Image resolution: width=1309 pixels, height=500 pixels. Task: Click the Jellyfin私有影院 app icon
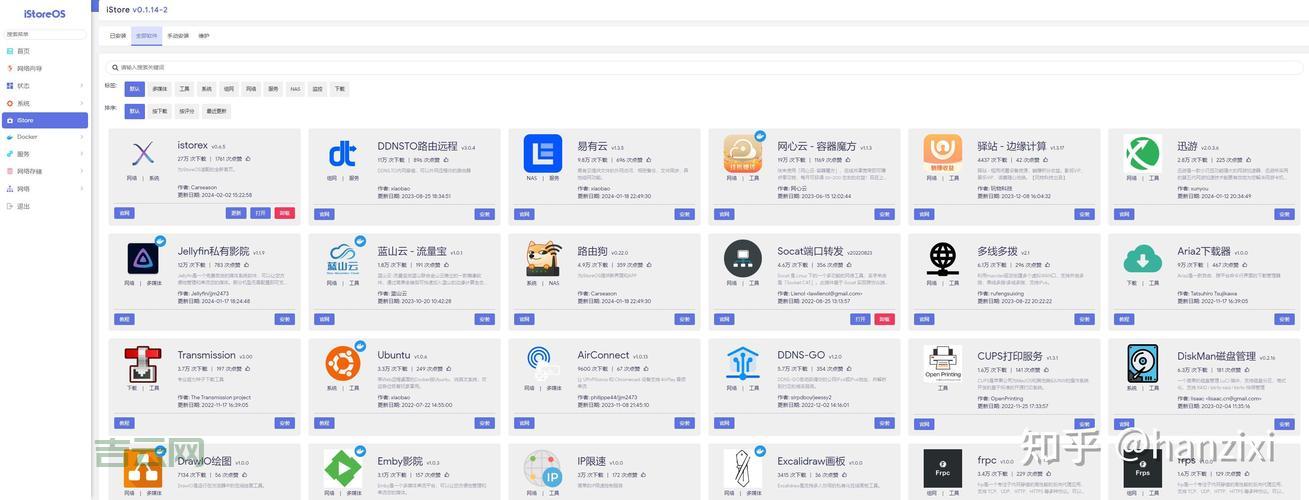[143, 258]
